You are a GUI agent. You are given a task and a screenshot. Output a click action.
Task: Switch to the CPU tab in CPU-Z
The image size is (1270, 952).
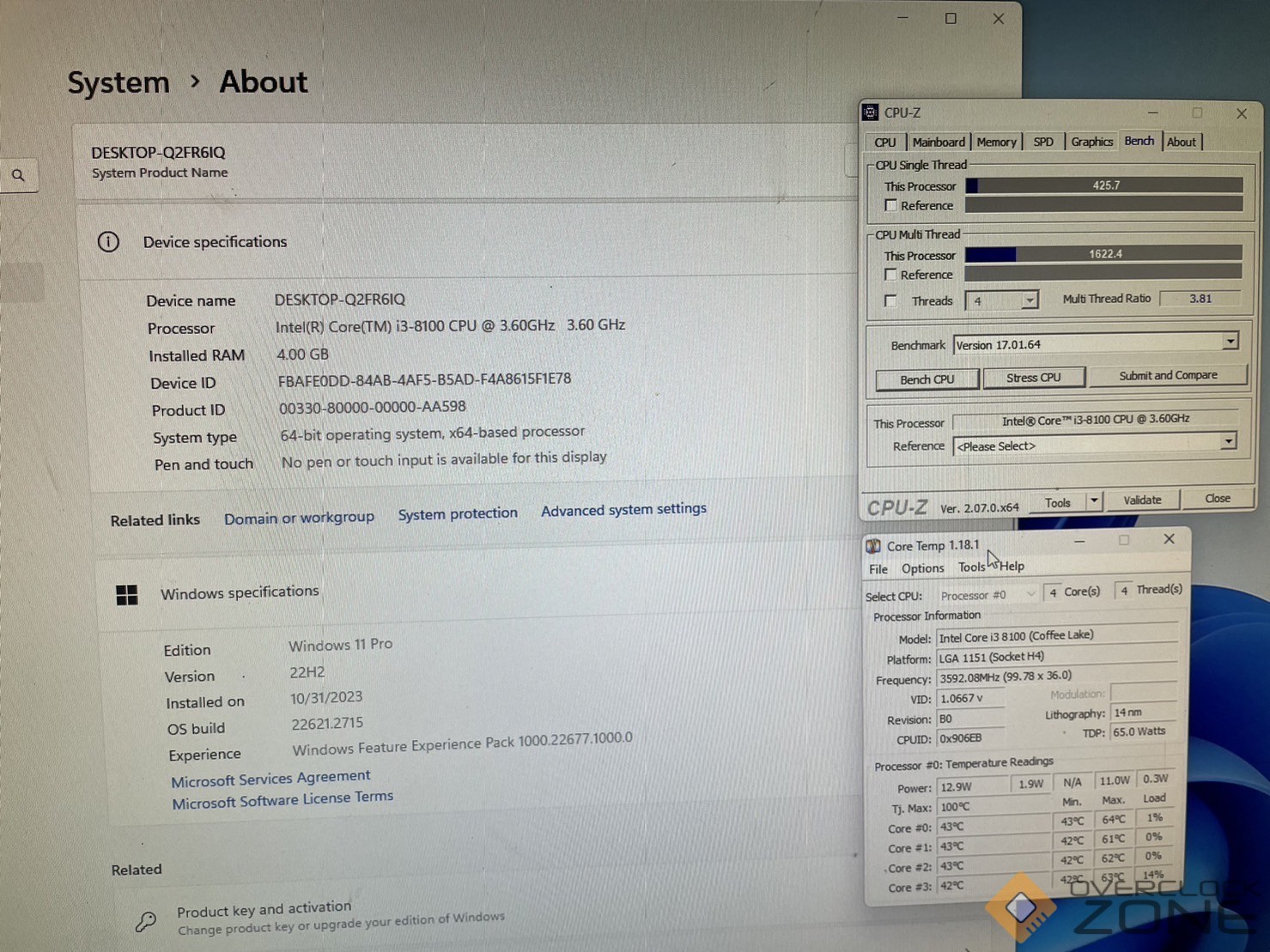pyautogui.click(x=885, y=142)
